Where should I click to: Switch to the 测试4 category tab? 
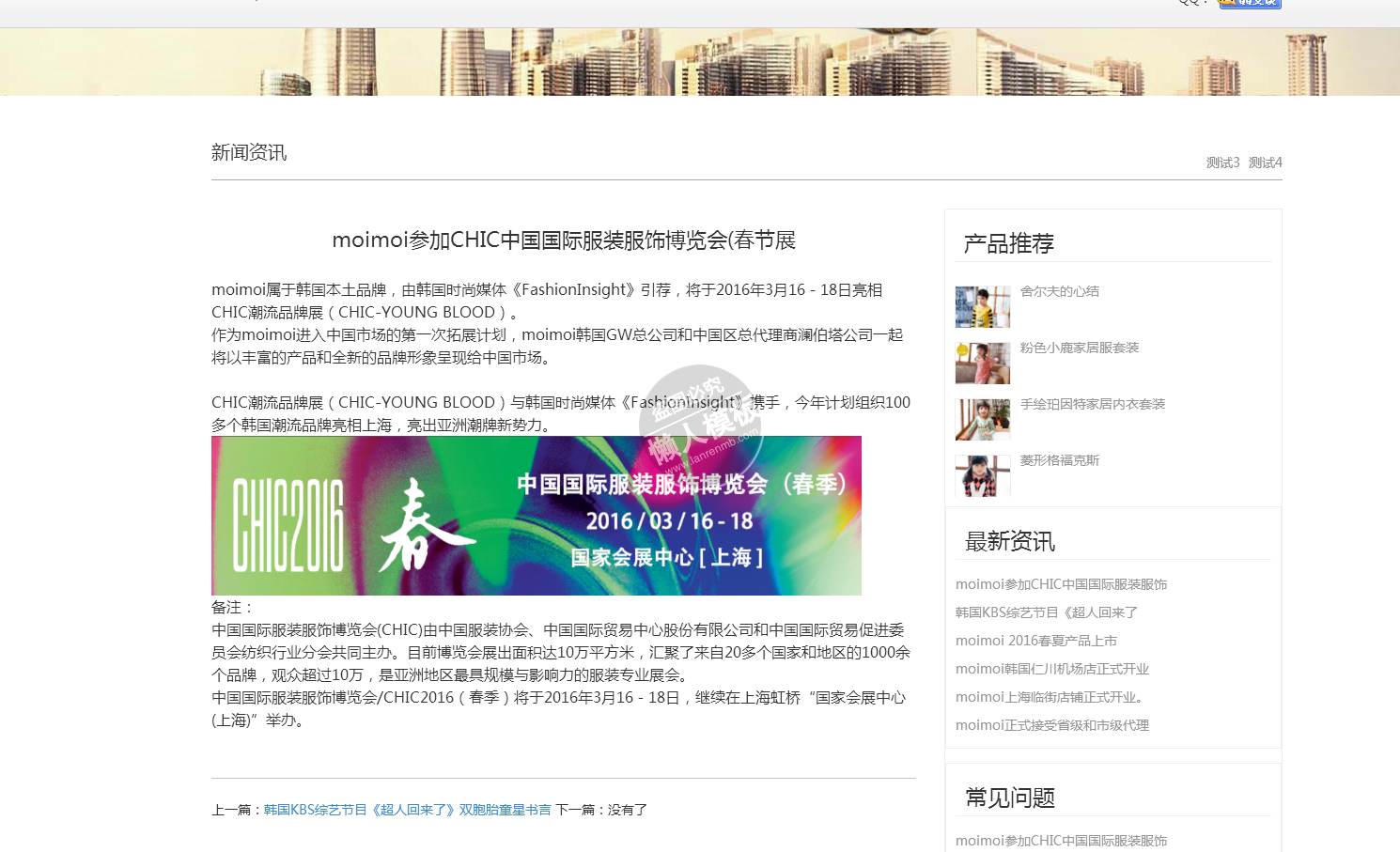click(1265, 163)
